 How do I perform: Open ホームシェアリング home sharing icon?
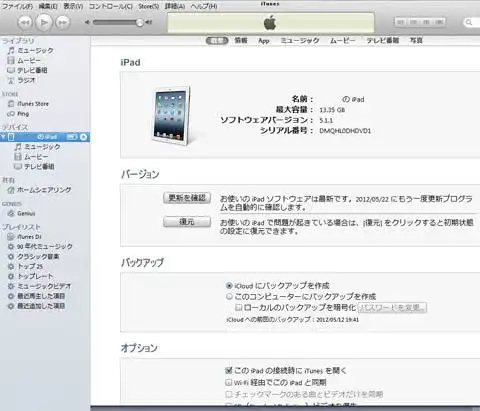(11, 190)
